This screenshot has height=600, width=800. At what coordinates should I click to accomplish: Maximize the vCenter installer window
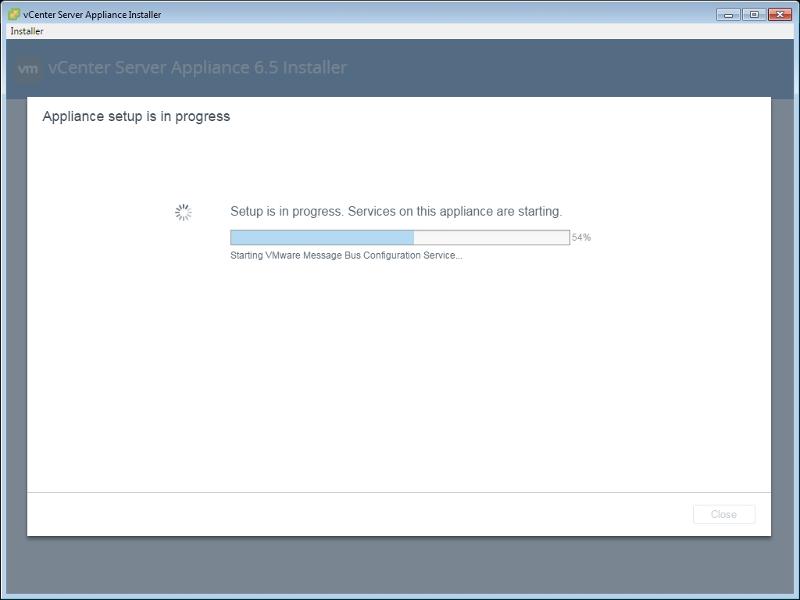pos(754,15)
